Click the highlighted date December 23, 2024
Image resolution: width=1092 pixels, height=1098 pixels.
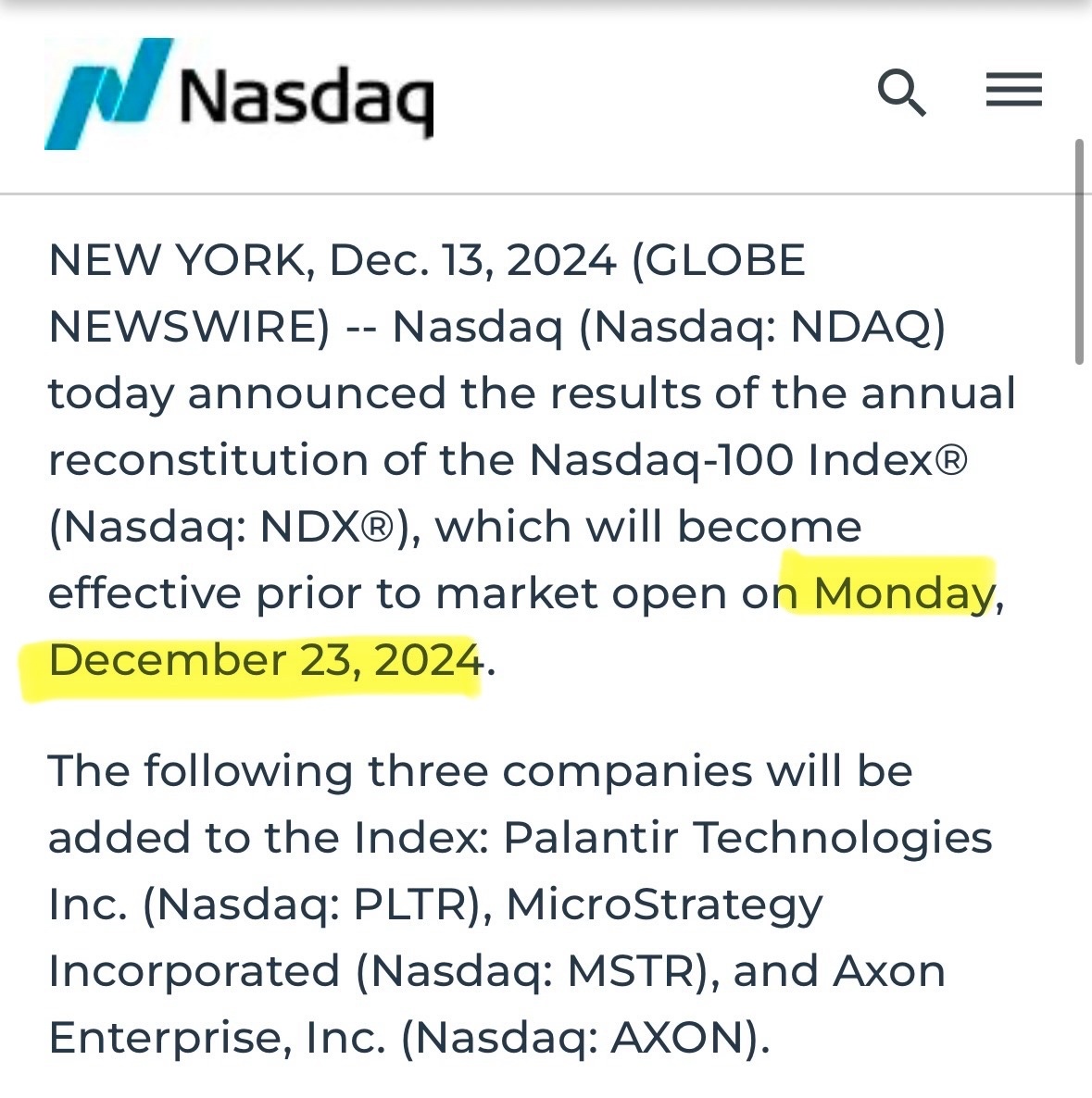pyautogui.click(x=266, y=660)
